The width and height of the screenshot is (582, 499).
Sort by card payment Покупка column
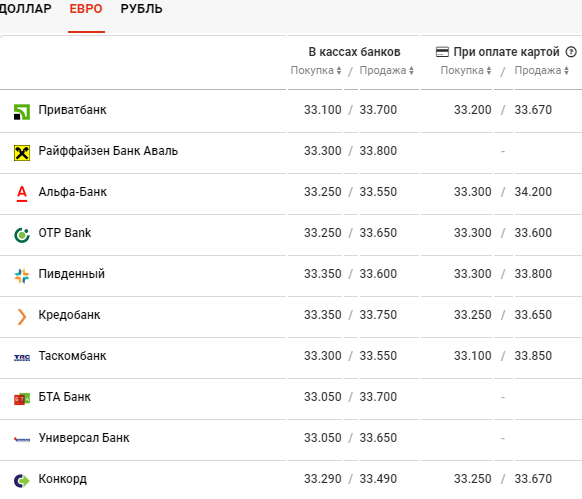point(466,71)
